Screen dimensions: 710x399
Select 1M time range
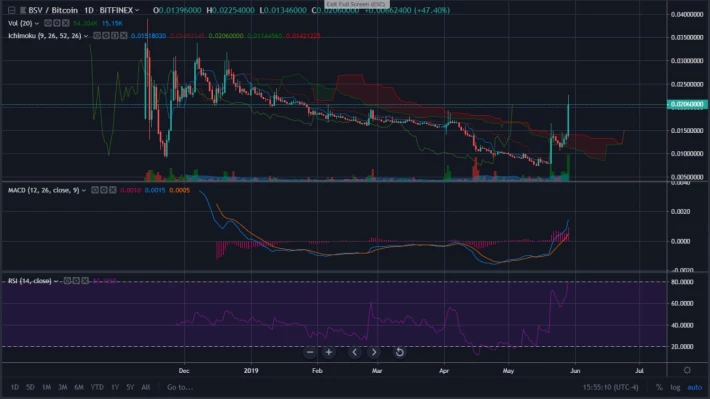coord(46,387)
